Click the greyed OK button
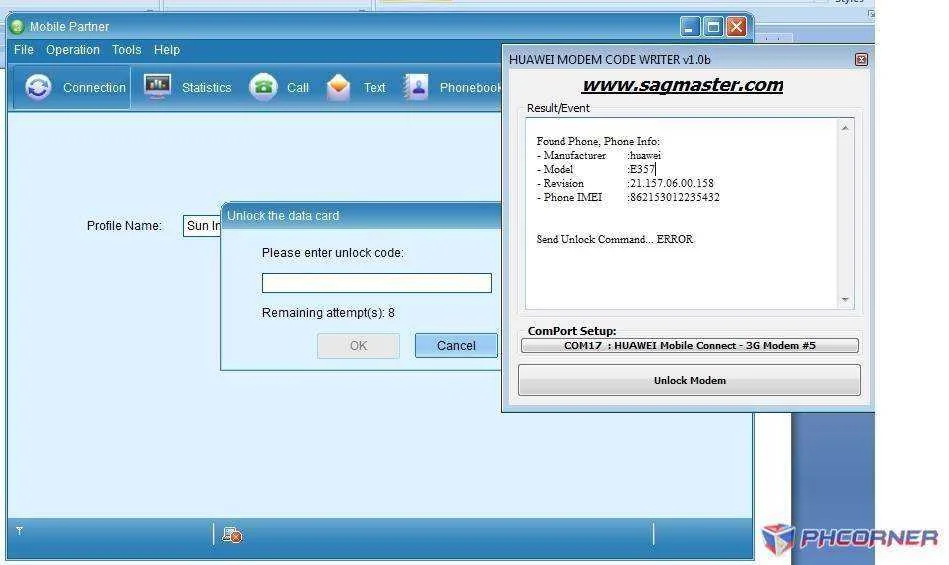 click(358, 345)
